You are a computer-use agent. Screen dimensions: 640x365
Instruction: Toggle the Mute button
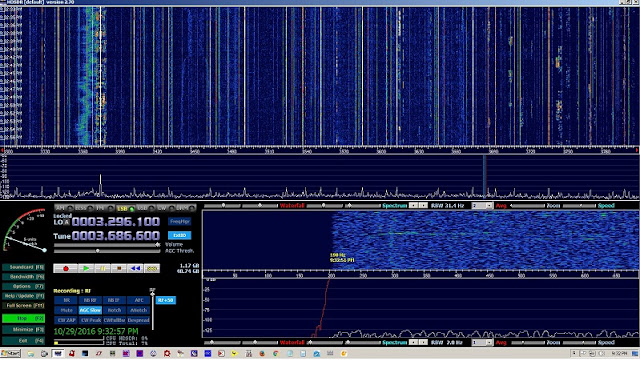coord(66,310)
